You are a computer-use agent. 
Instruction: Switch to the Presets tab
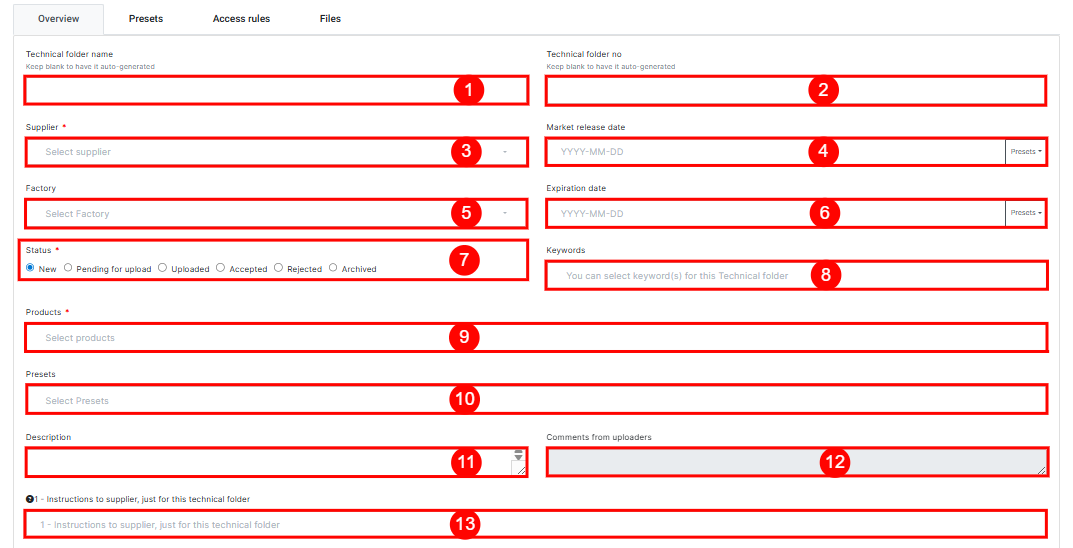[146, 19]
